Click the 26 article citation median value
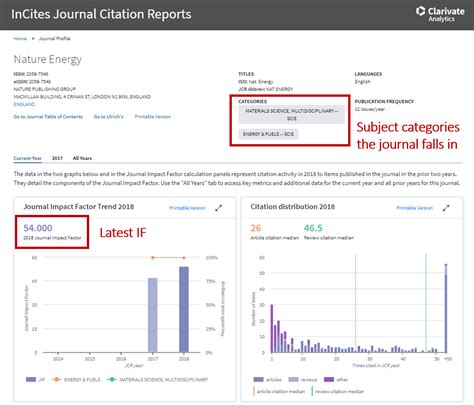The height and width of the screenshot is (405, 474). click(256, 228)
